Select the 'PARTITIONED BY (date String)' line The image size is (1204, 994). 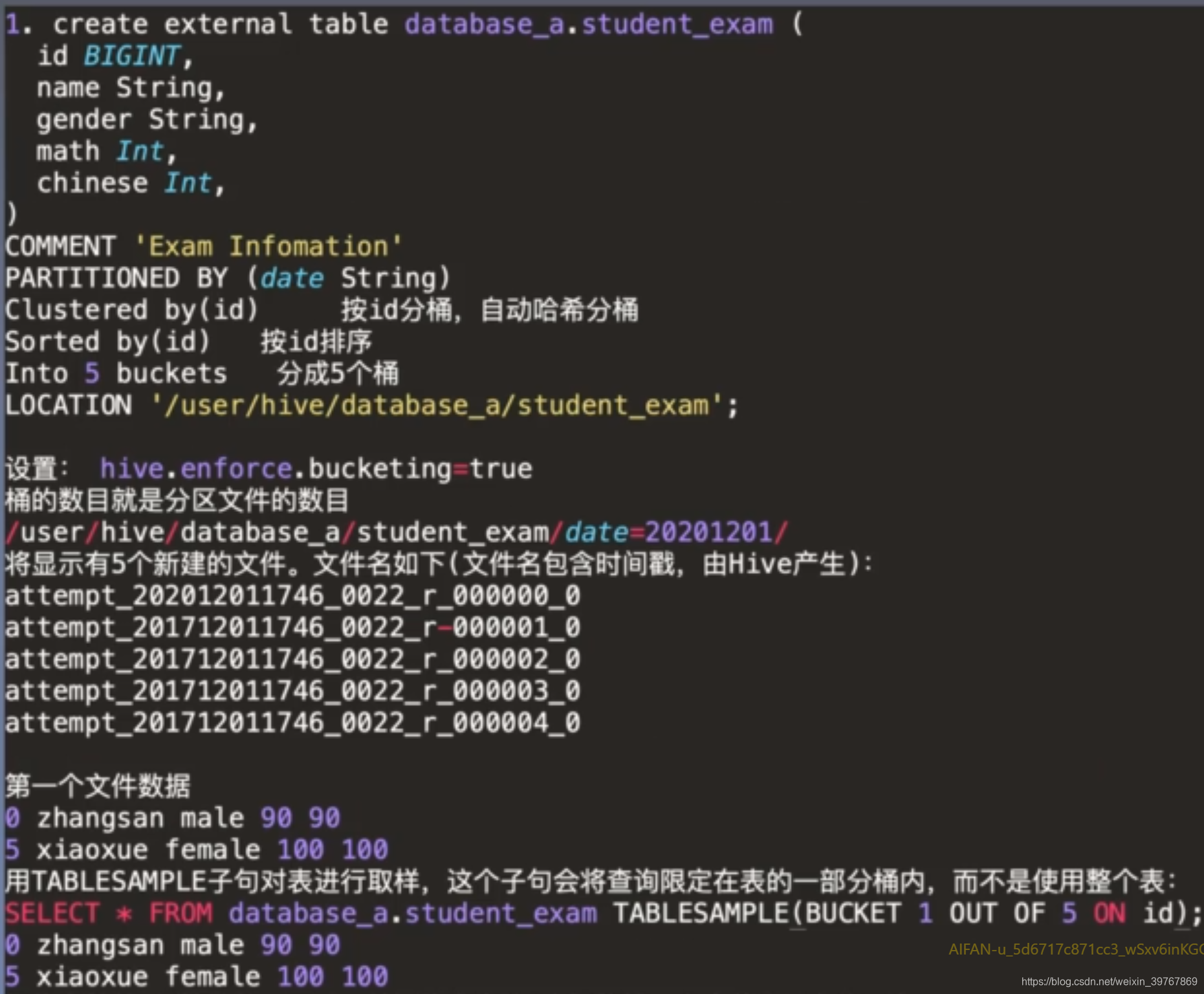[228, 278]
